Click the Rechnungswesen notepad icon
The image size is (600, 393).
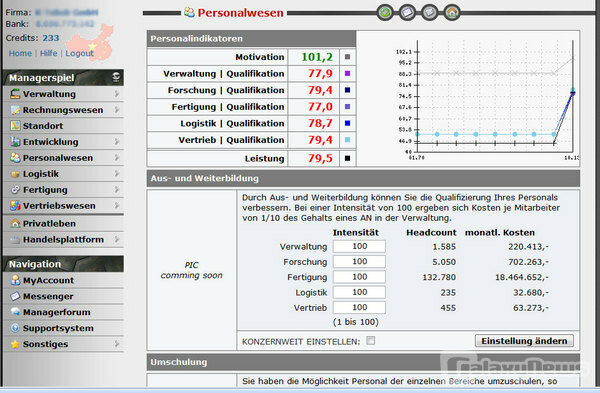coord(15,110)
